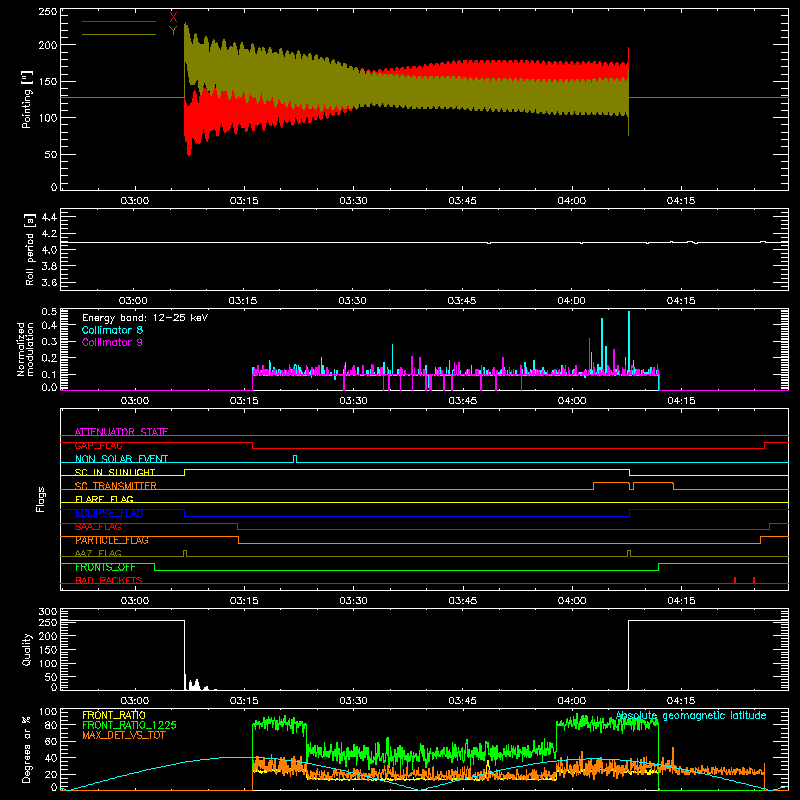Click the NON_SOLAR_EVENT pulse on the flag line
Screen dimensions: 800x800
coord(295,459)
